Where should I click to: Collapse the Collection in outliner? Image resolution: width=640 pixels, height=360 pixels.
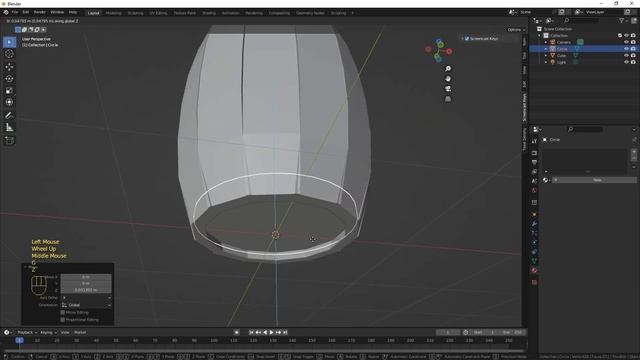click(x=540, y=36)
